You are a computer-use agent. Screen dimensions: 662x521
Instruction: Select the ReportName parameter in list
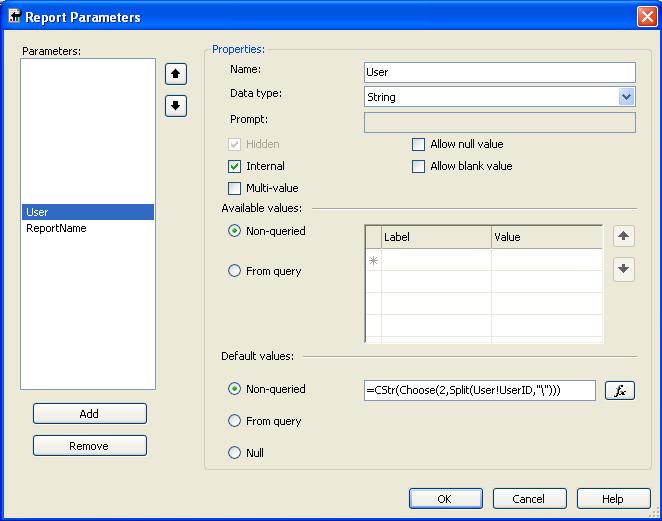pos(56,228)
